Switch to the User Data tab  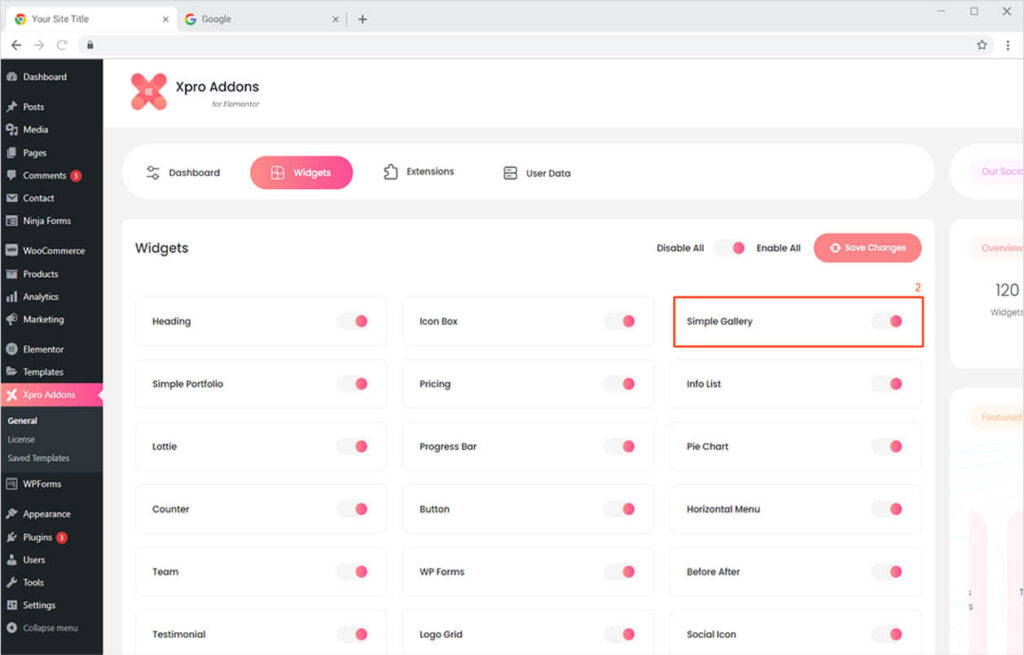click(x=536, y=173)
